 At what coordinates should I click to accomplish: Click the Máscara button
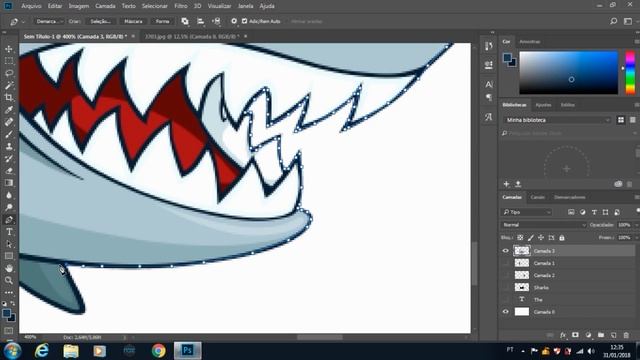pos(133,21)
